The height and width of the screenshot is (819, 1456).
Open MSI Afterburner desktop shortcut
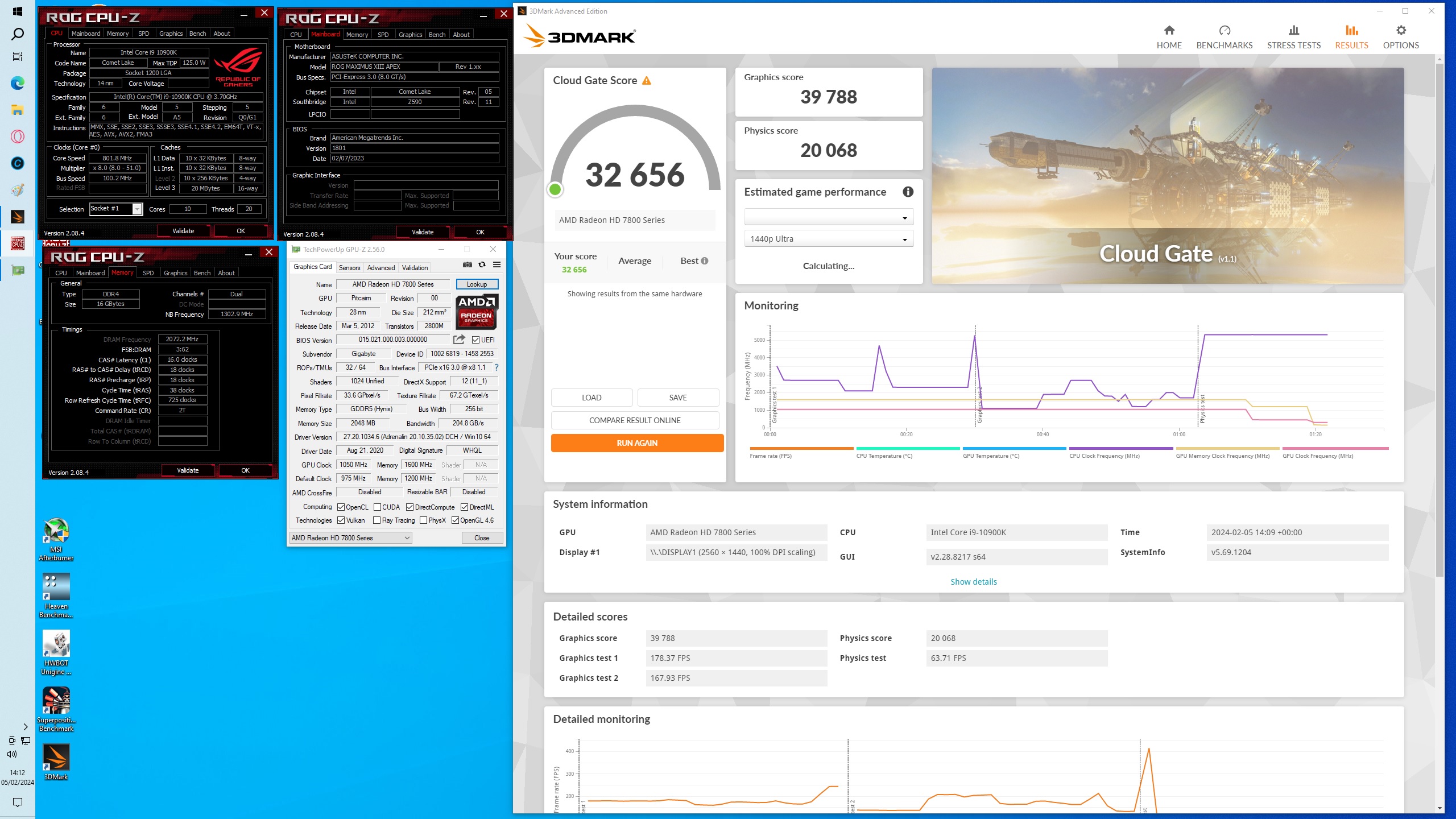56,539
